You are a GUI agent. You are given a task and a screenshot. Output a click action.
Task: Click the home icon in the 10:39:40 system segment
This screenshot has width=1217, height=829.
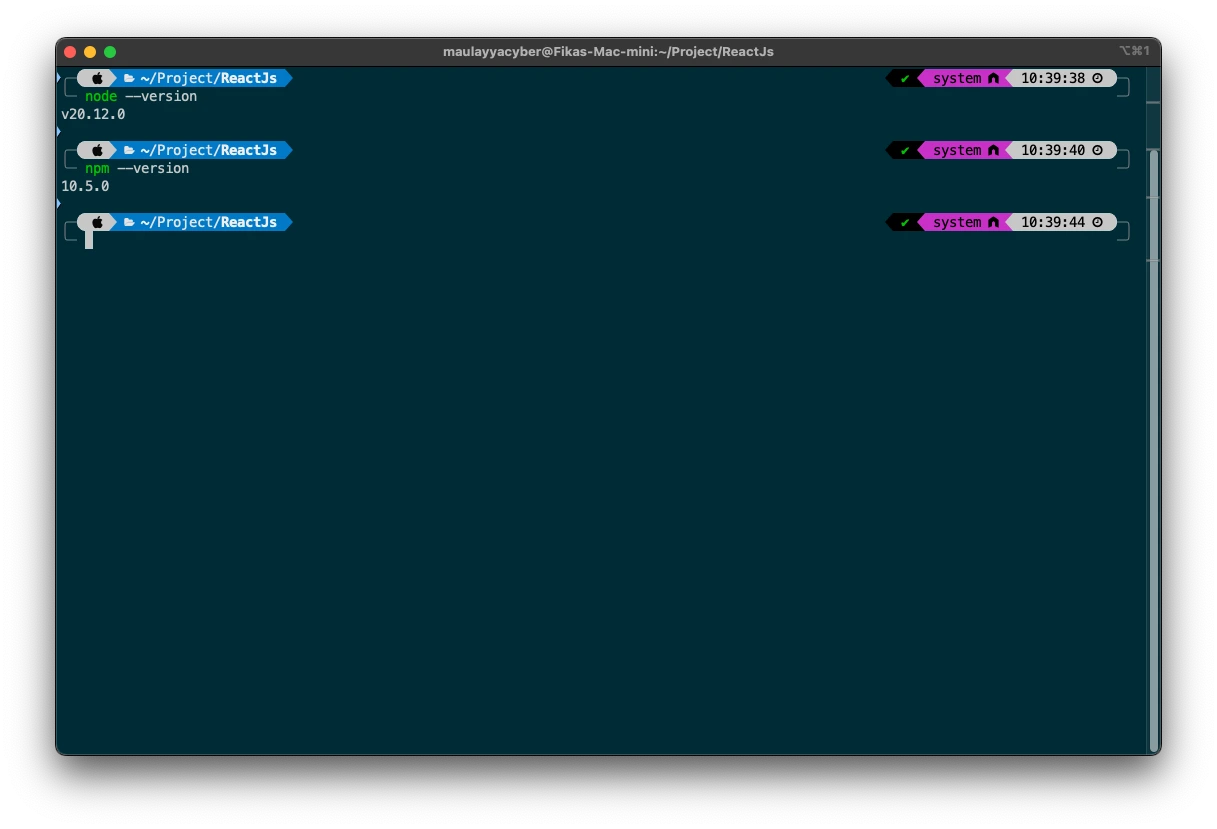(x=993, y=150)
